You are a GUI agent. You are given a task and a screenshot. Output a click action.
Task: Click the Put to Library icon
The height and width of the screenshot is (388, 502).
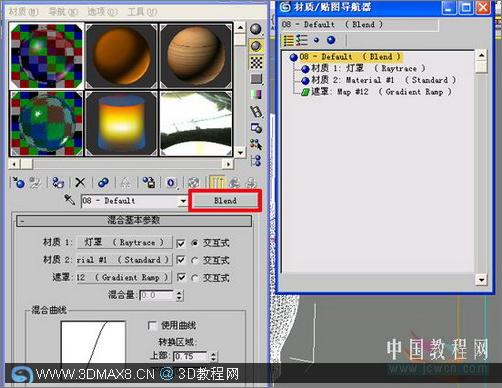click(x=149, y=183)
